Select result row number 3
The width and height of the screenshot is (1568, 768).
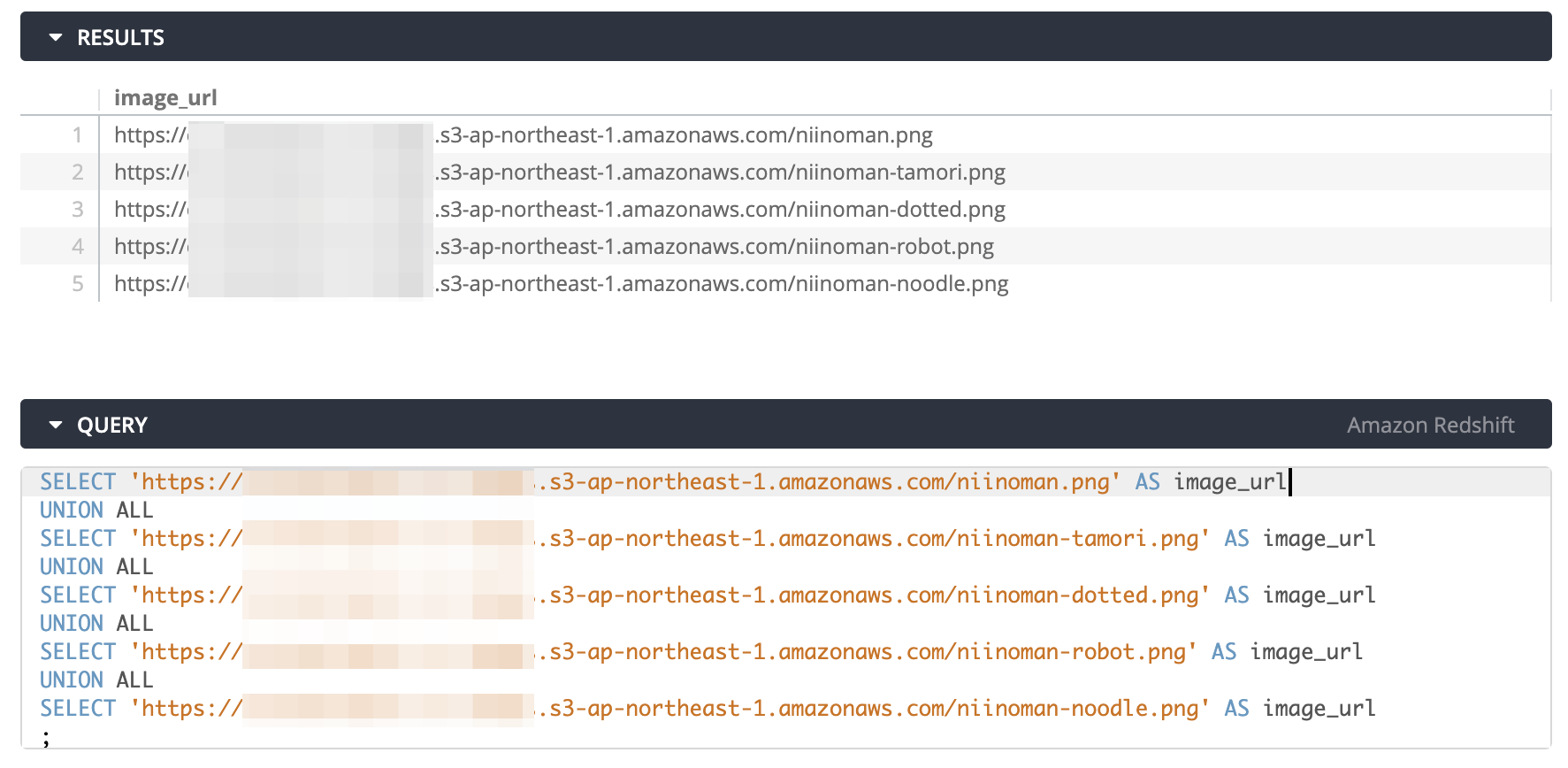(x=77, y=209)
